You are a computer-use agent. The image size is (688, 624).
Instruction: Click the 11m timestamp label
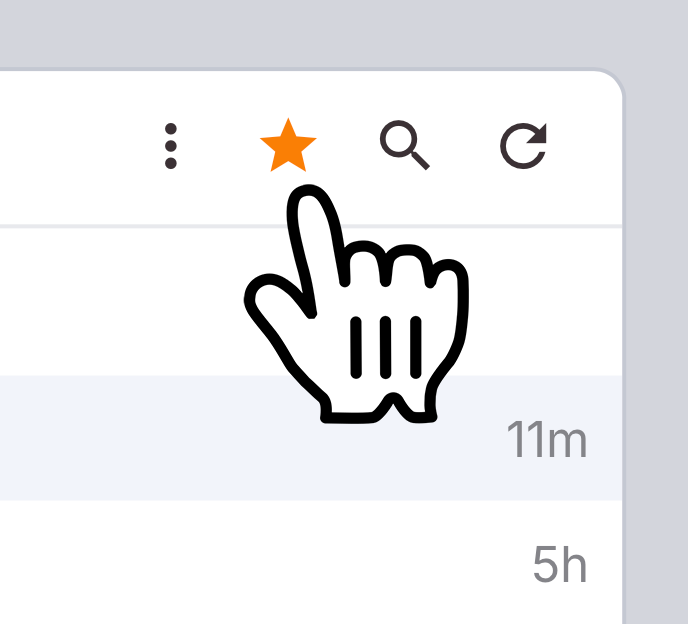coord(547,439)
